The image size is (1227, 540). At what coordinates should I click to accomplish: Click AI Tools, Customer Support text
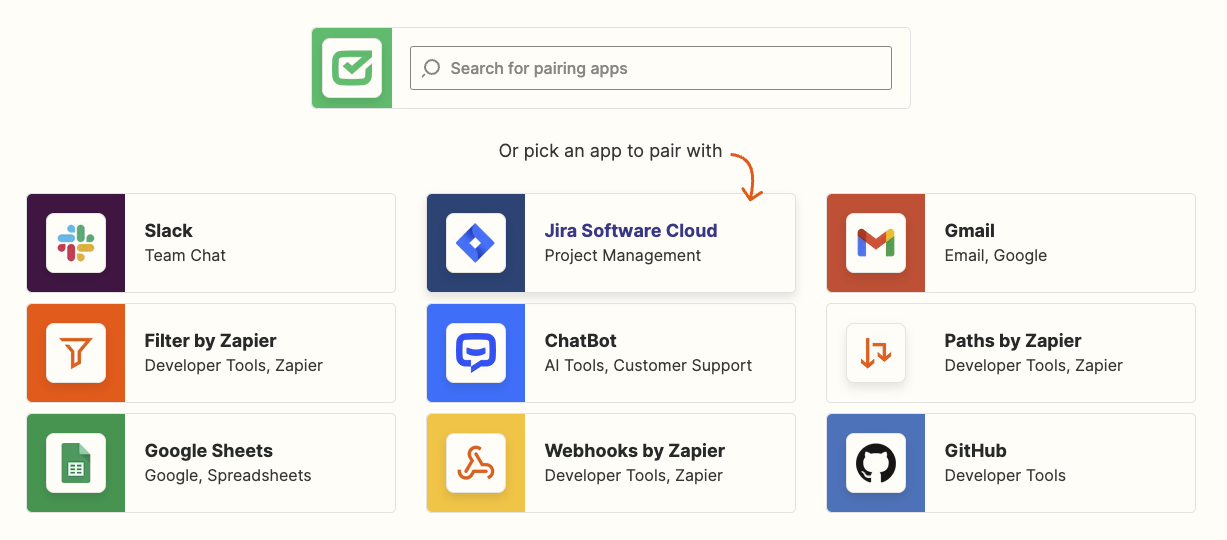[x=648, y=366]
